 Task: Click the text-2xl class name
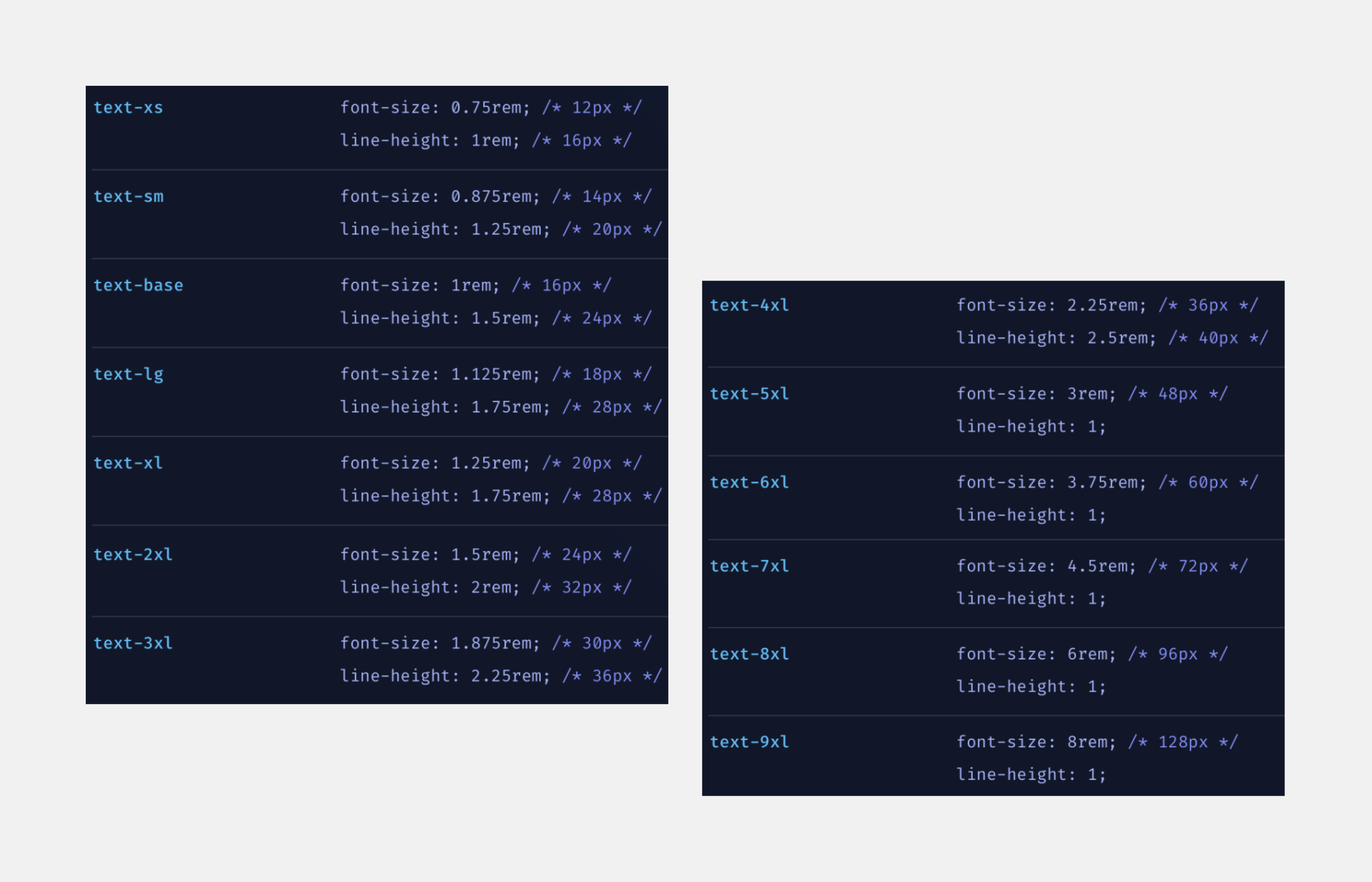point(133,554)
